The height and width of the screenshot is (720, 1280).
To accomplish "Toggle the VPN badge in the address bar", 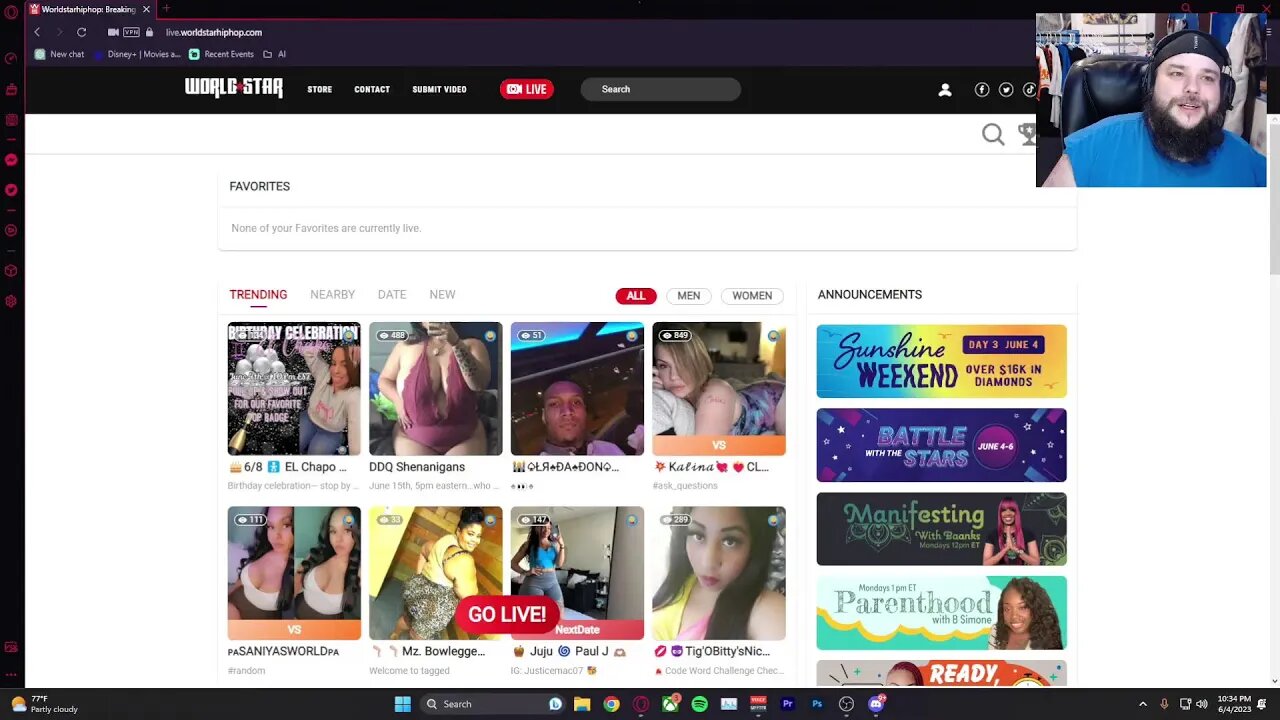I will coord(132,32).
